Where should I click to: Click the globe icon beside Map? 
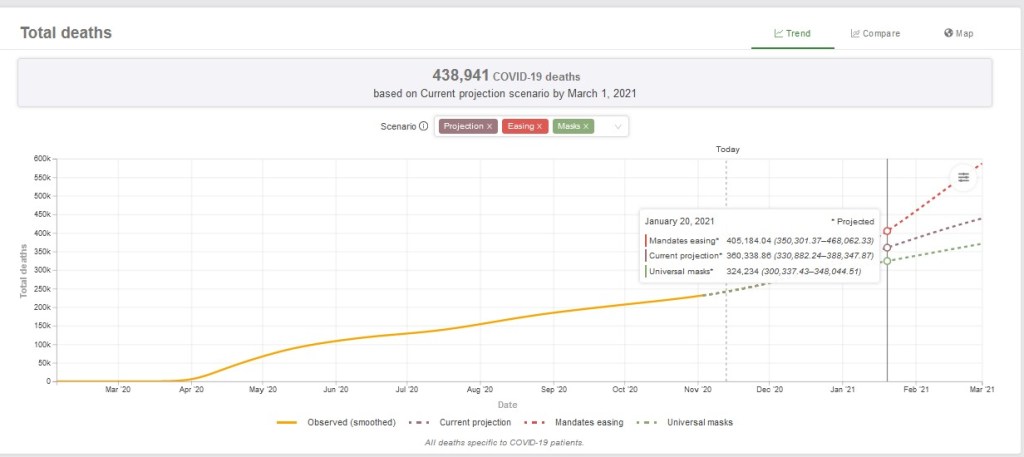pyautogui.click(x=948, y=33)
